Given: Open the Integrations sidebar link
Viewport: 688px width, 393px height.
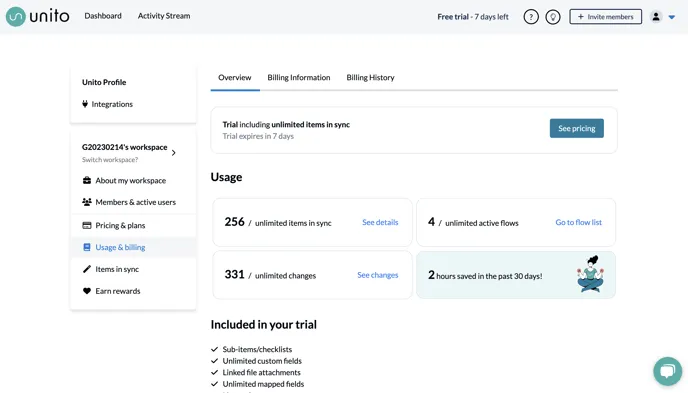Looking at the screenshot, I should (112, 104).
